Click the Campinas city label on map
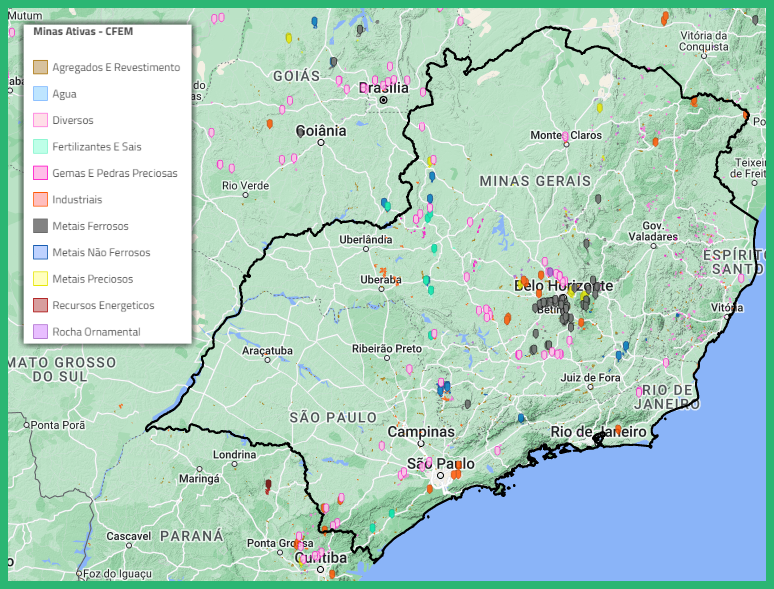This screenshot has width=774, height=589. (421, 432)
